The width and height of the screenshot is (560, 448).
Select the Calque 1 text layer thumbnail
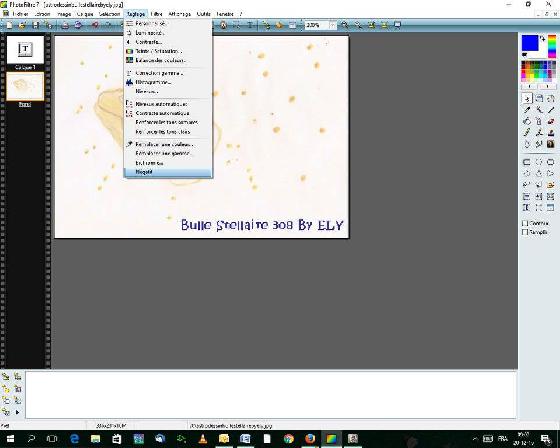pyautogui.click(x=25, y=49)
